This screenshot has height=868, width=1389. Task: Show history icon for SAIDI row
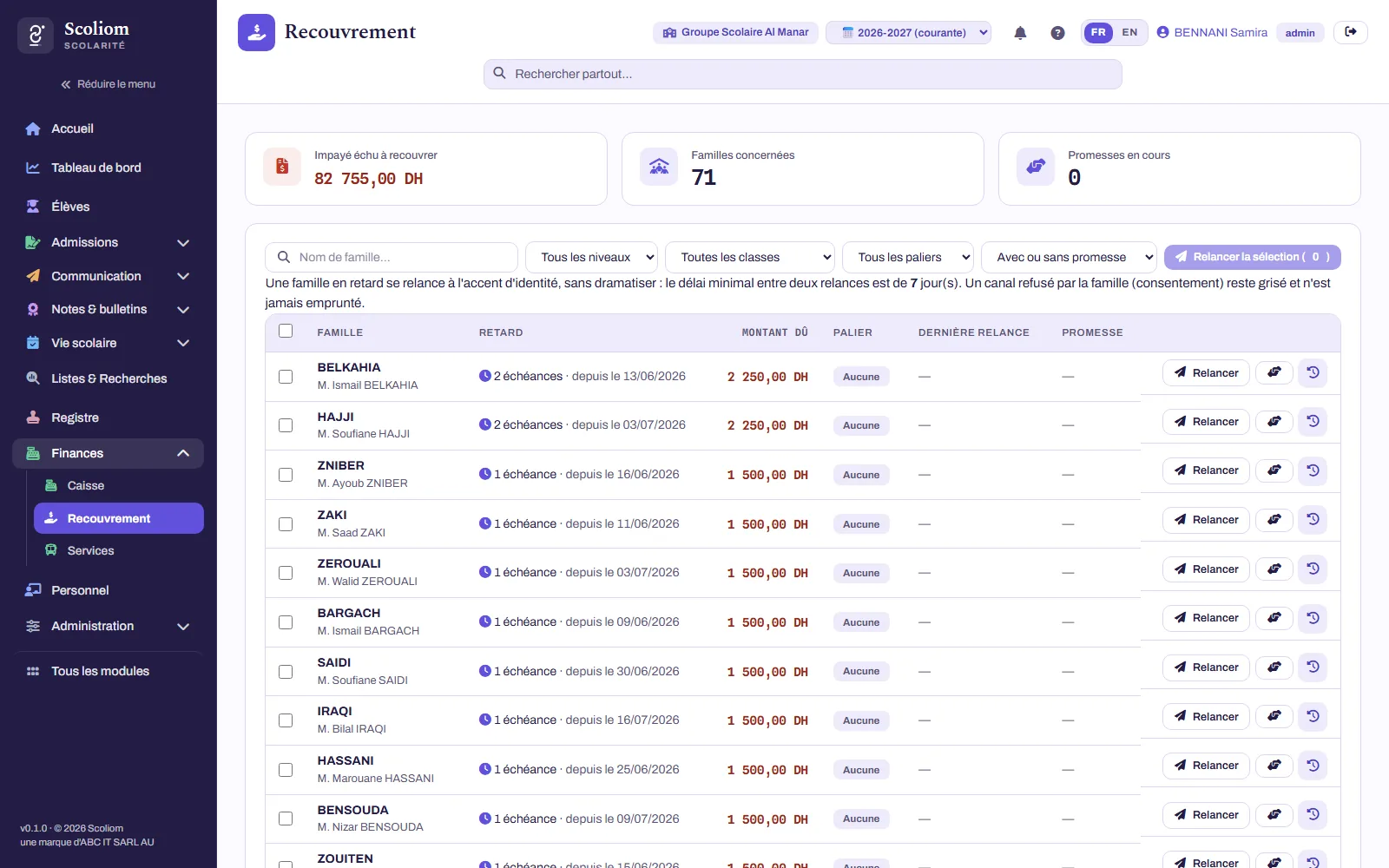pyautogui.click(x=1313, y=667)
